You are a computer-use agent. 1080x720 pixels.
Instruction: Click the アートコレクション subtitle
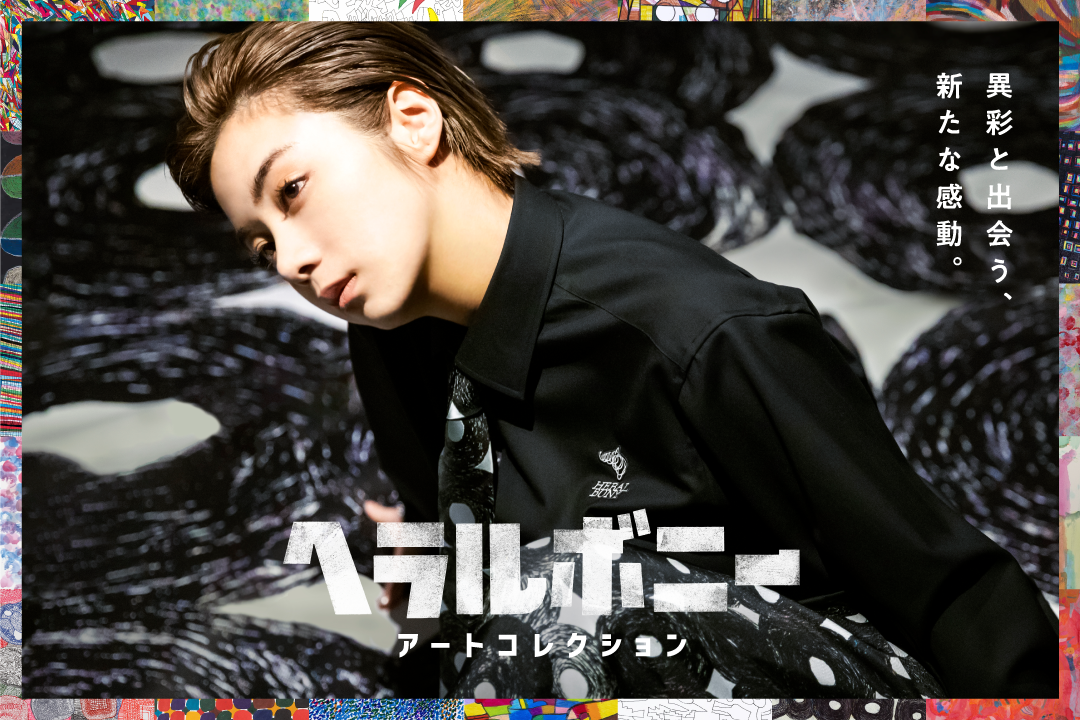pyautogui.click(x=542, y=646)
